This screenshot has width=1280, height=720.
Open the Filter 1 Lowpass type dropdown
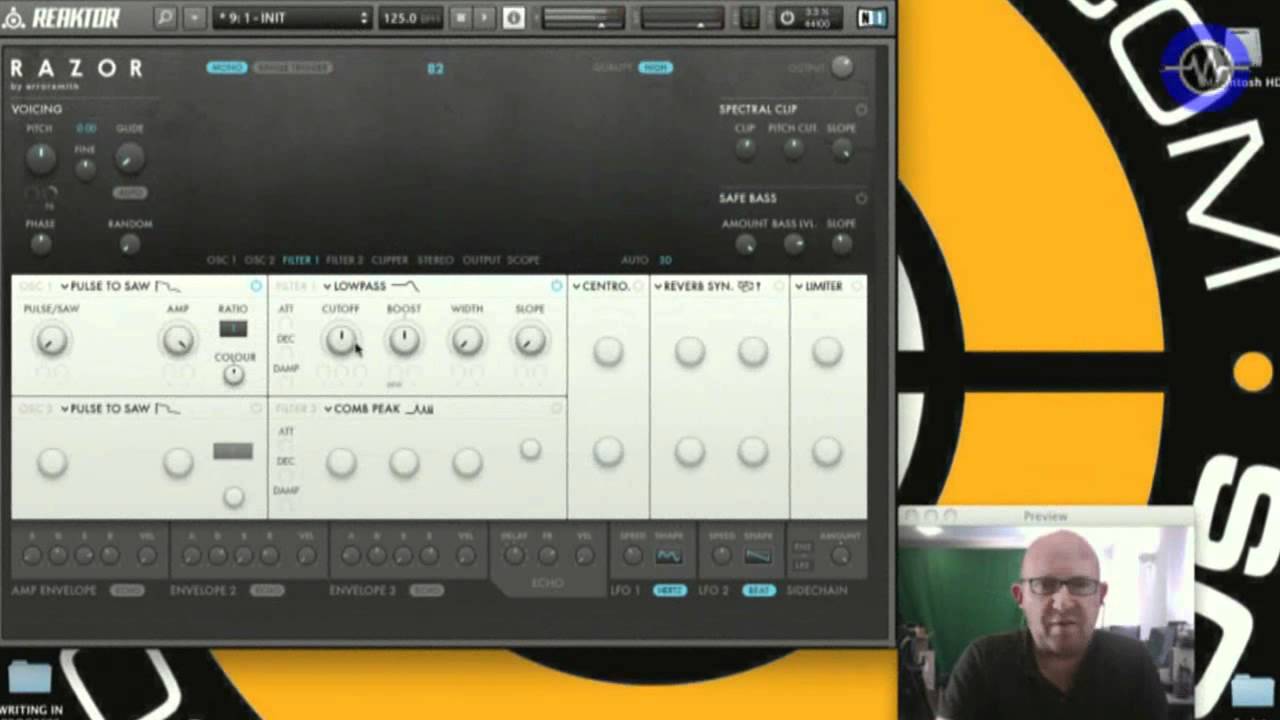371,286
